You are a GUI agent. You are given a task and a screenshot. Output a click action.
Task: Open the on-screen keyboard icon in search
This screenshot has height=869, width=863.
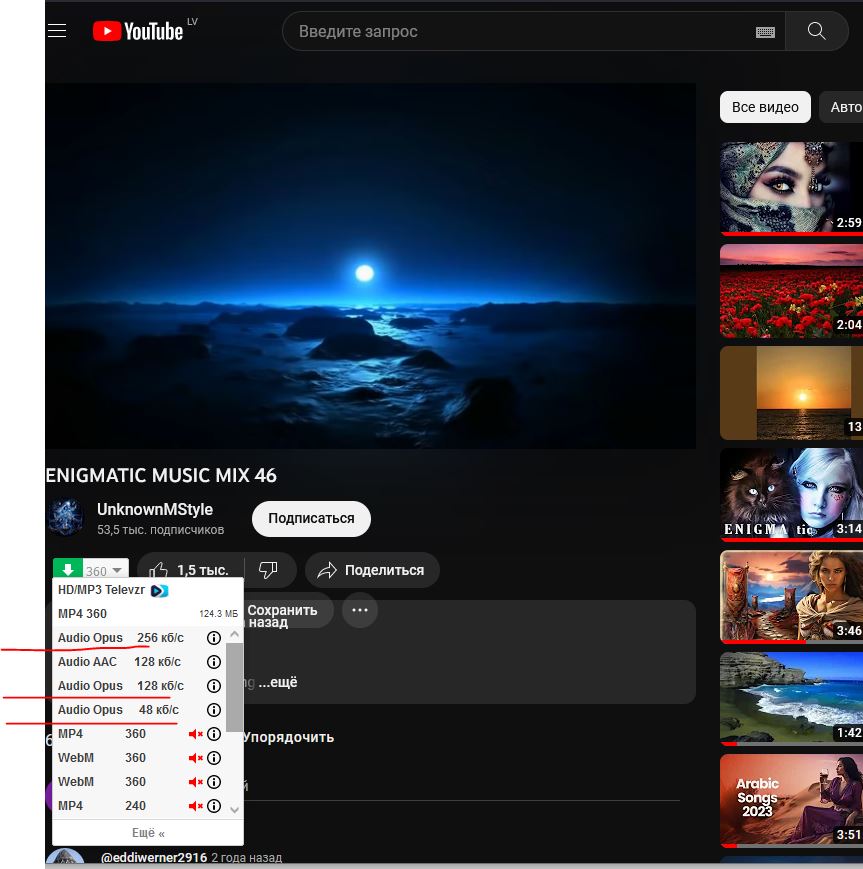click(x=765, y=32)
